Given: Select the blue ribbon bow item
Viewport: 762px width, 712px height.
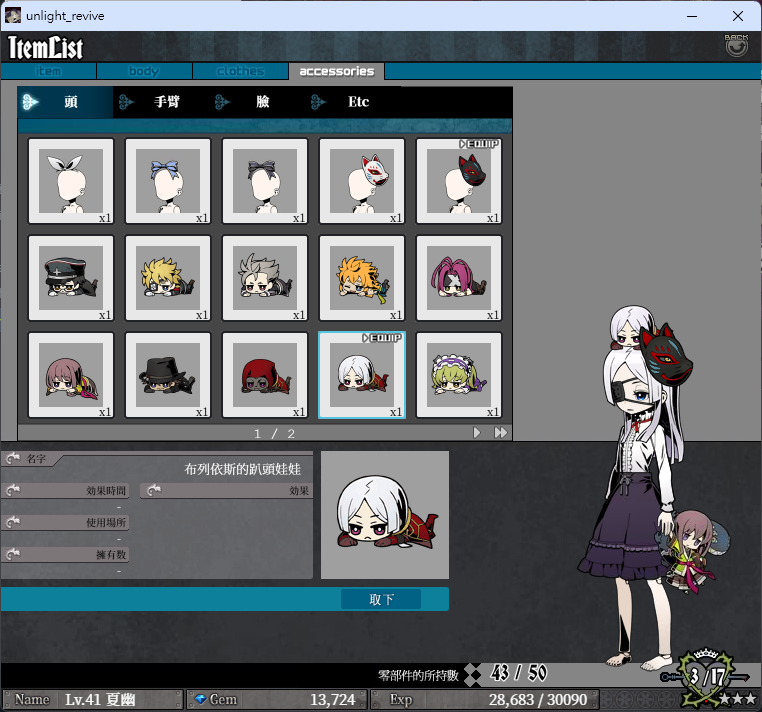Looking at the screenshot, I should pos(168,181).
